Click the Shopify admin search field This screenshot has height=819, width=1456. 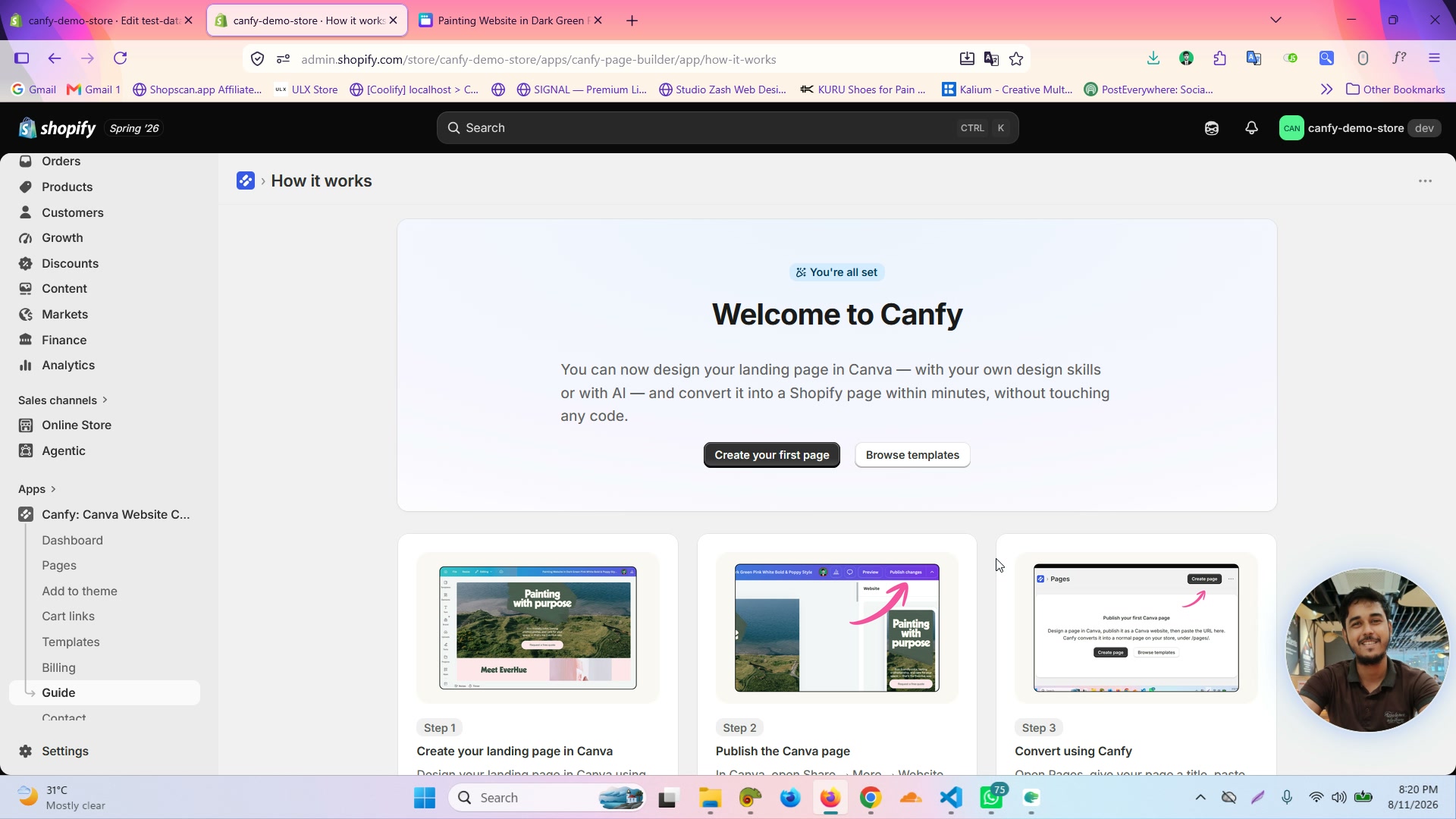pyautogui.click(x=727, y=128)
